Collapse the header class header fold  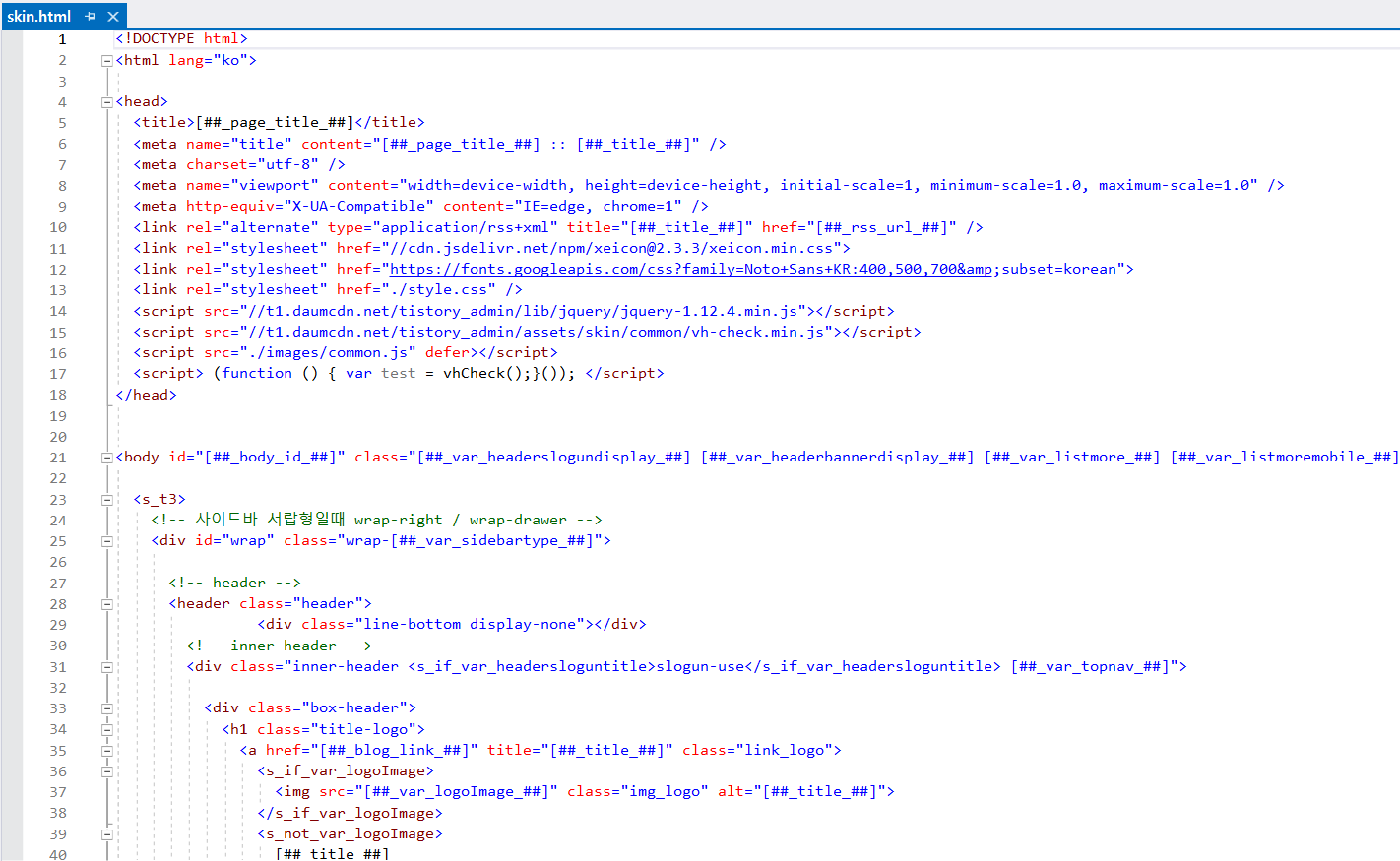[106, 603]
